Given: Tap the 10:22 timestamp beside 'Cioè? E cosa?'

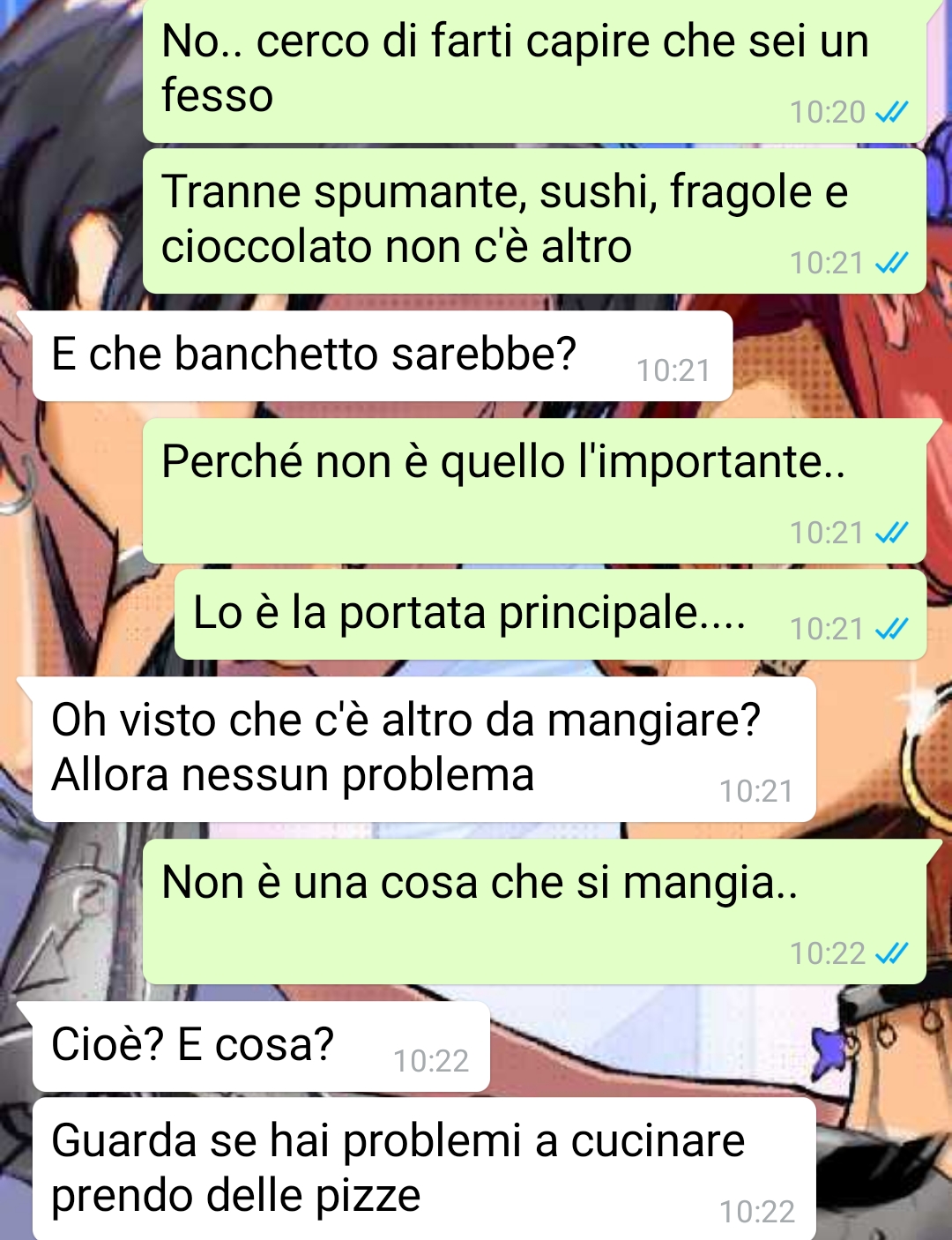Looking at the screenshot, I should 431,1061.
